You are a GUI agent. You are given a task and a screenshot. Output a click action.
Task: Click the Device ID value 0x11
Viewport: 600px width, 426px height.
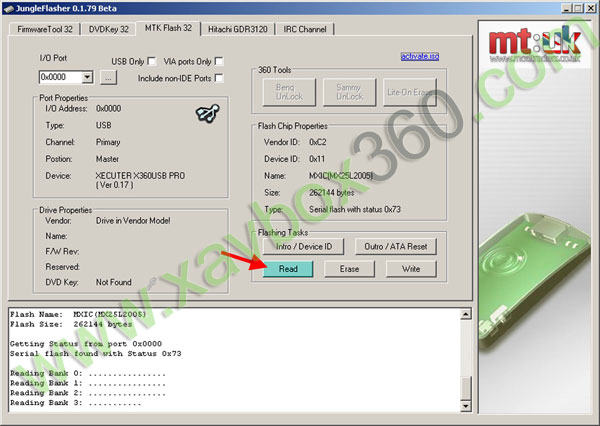coord(317,159)
